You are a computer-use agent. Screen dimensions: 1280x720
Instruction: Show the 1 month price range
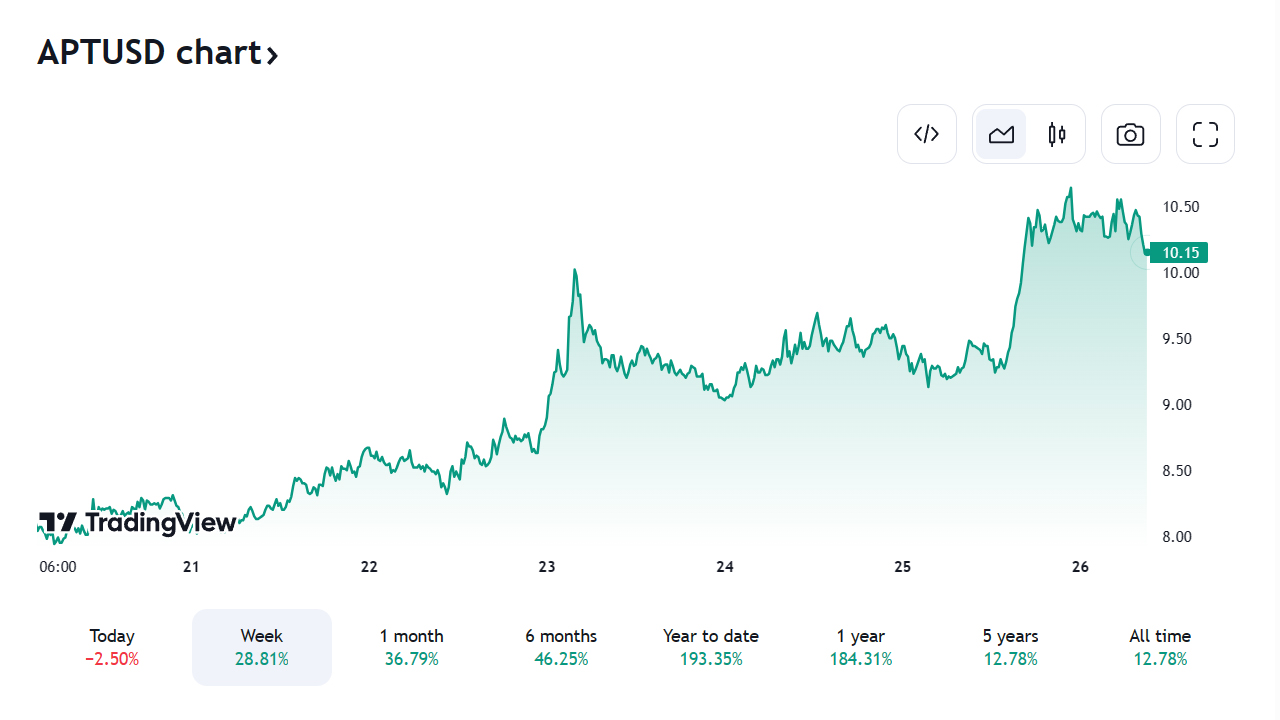click(411, 647)
